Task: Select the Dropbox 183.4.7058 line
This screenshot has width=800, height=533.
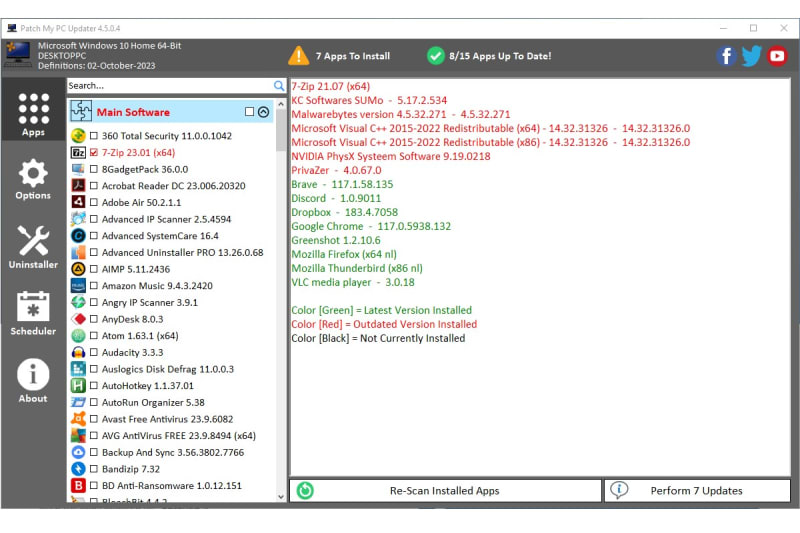Action: (x=344, y=212)
